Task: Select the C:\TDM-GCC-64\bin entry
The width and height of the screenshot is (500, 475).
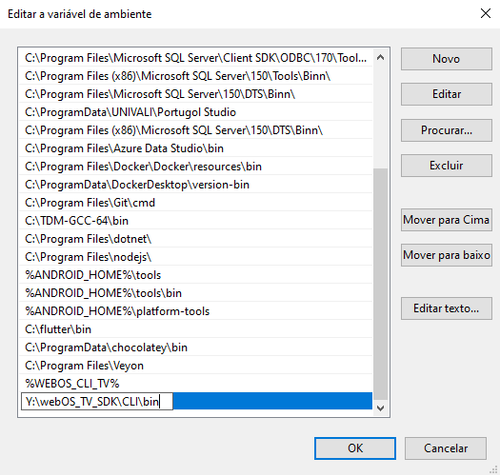Action: 196,221
